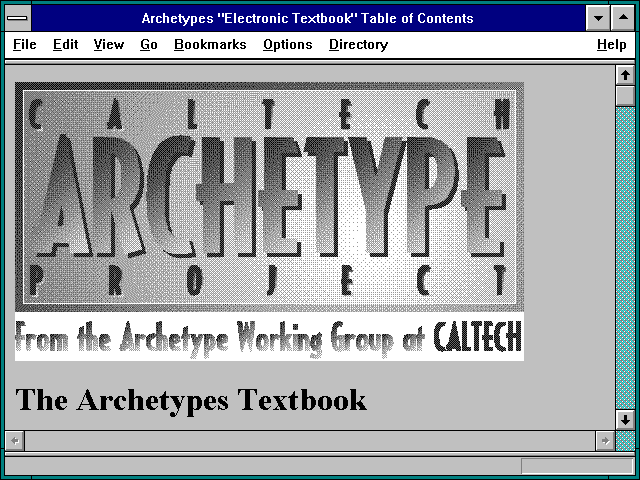Click the vertical scrollbar thumb

[625, 96]
